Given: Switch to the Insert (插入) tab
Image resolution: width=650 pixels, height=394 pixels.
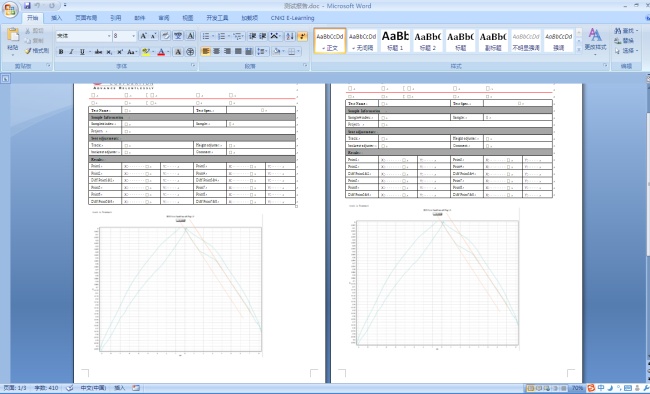Looking at the screenshot, I should click(x=56, y=18).
